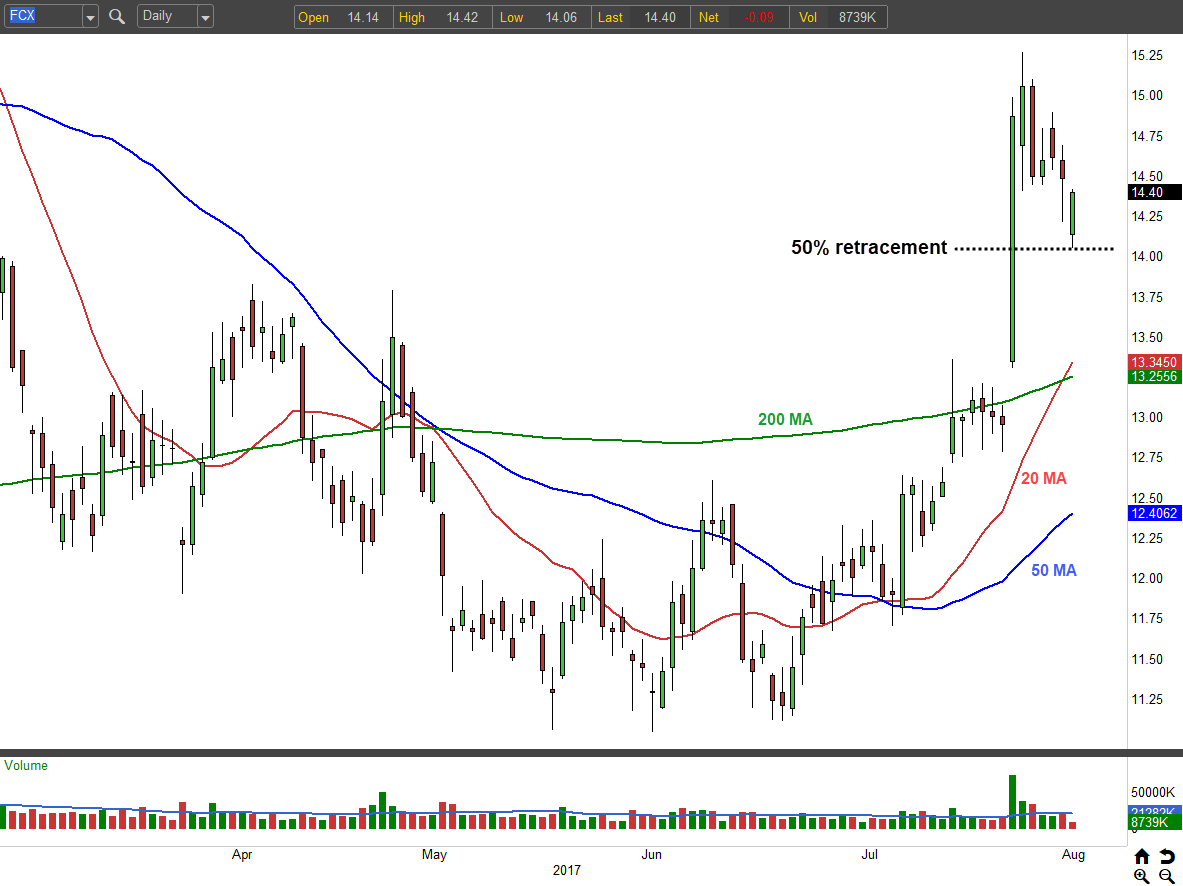Click the red 13.3450 moving average price tag

(1154, 362)
